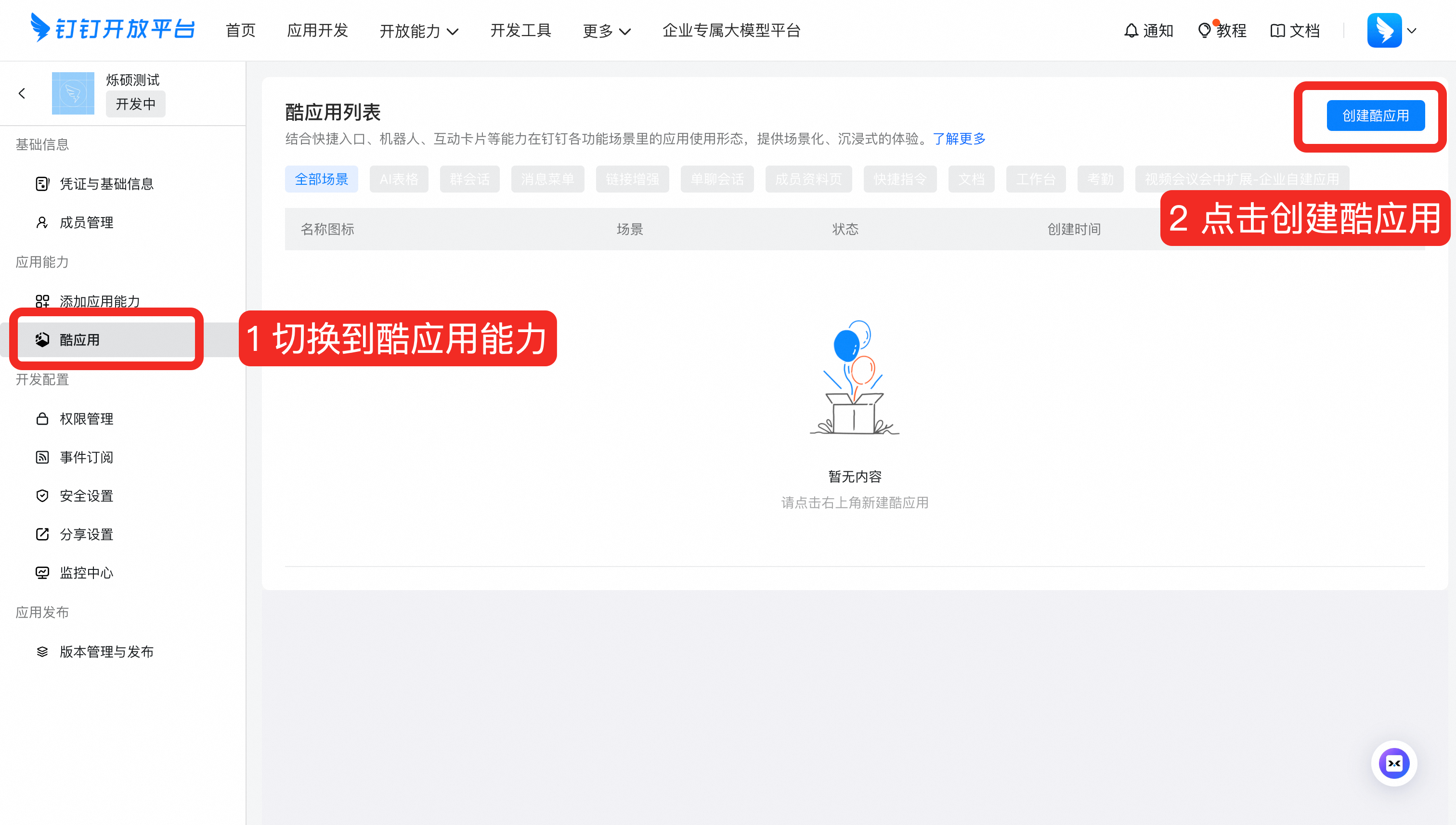
Task: Click the 酷应用列表 page heading
Action: click(x=333, y=112)
